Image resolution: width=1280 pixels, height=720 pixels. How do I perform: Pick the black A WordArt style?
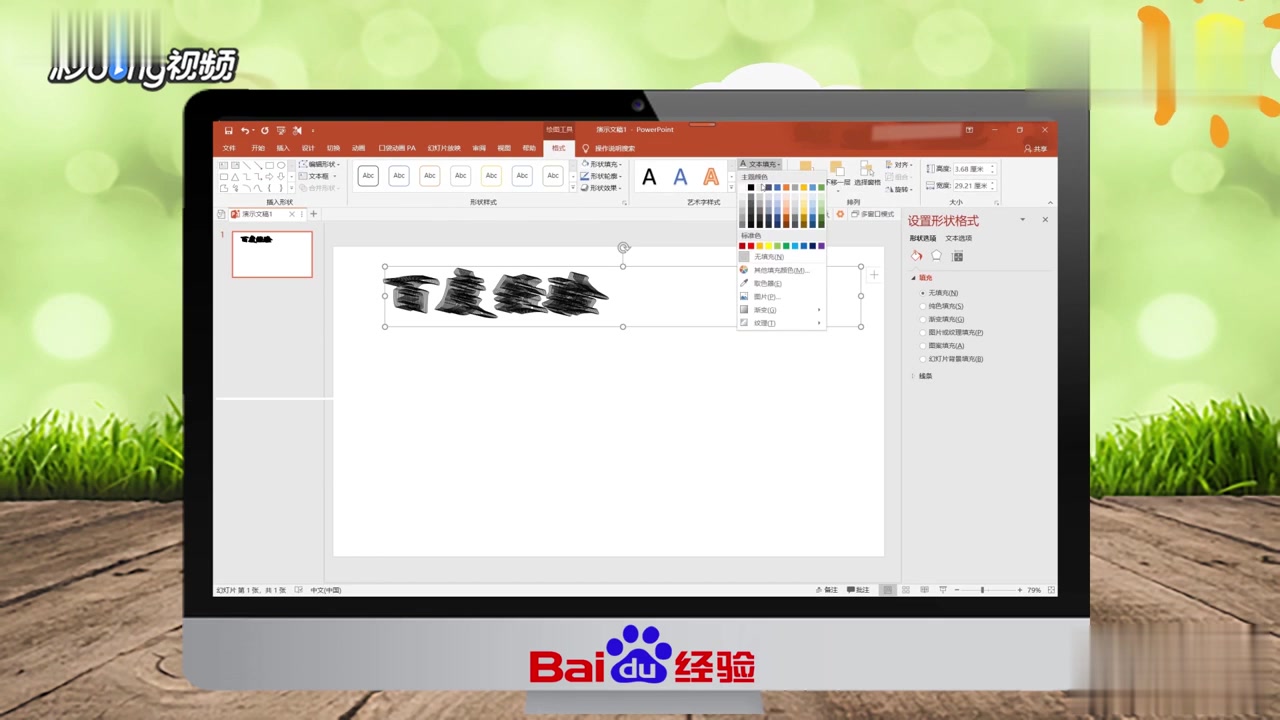649,177
